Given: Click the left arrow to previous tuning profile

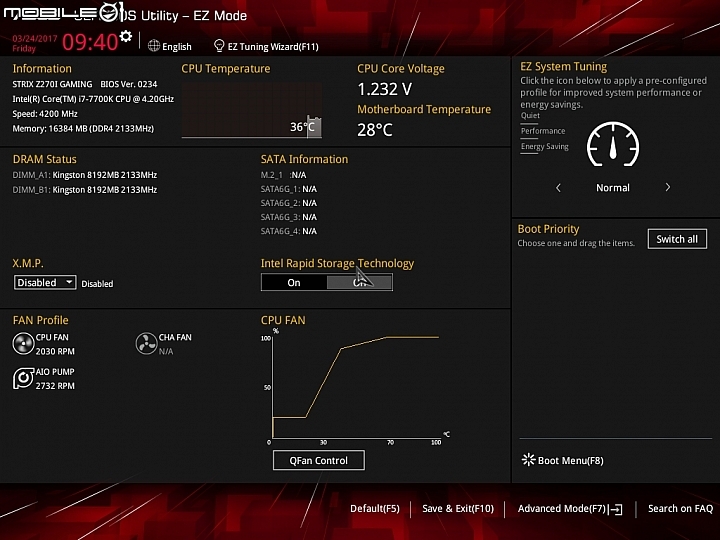Looking at the screenshot, I should click(558, 187).
